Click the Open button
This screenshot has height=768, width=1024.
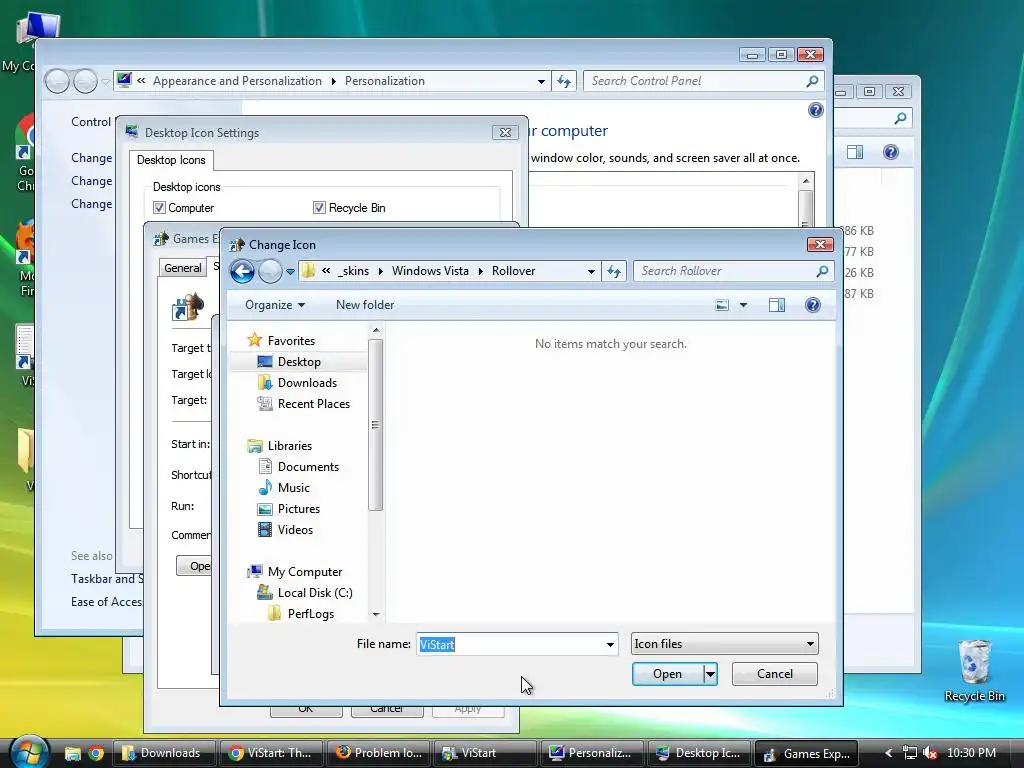(667, 674)
